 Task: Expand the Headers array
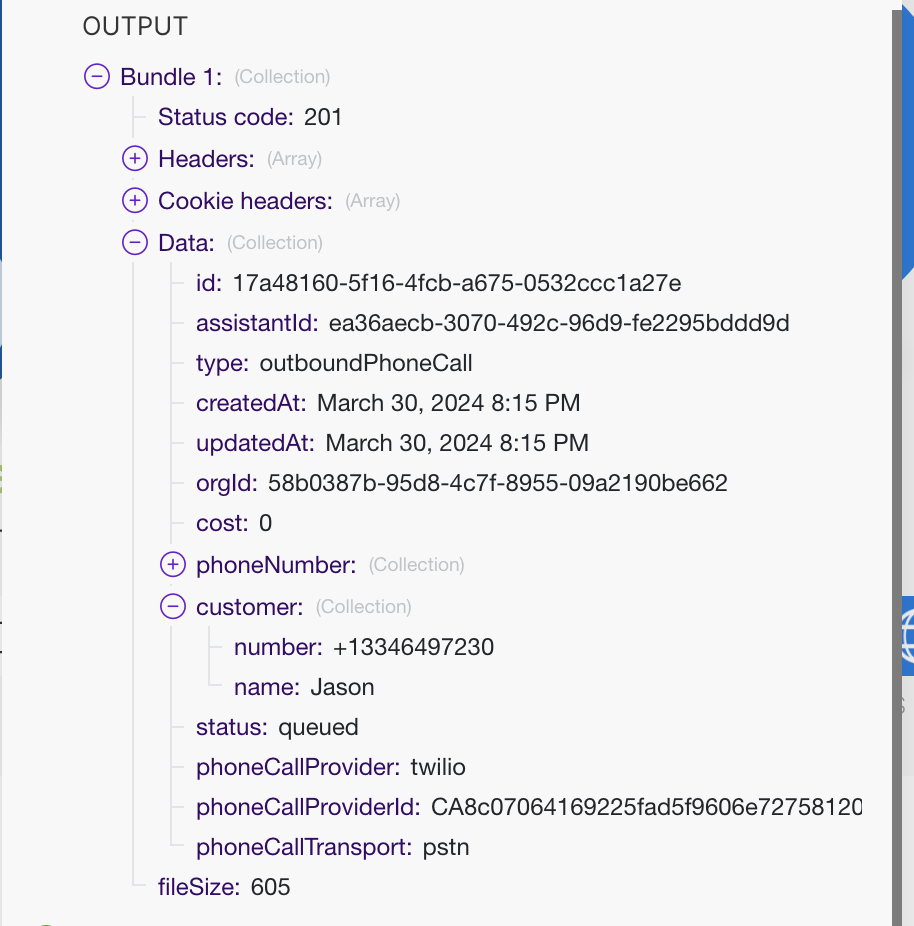click(134, 159)
